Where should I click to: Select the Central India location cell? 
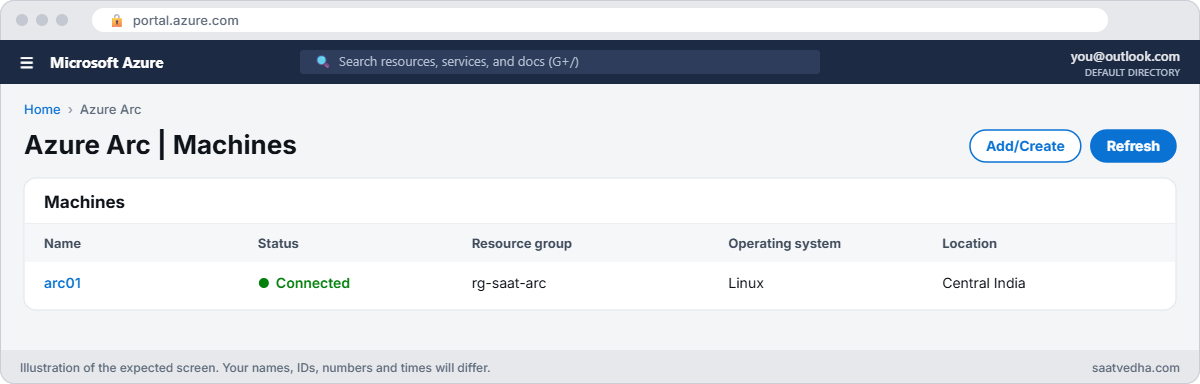click(x=984, y=283)
